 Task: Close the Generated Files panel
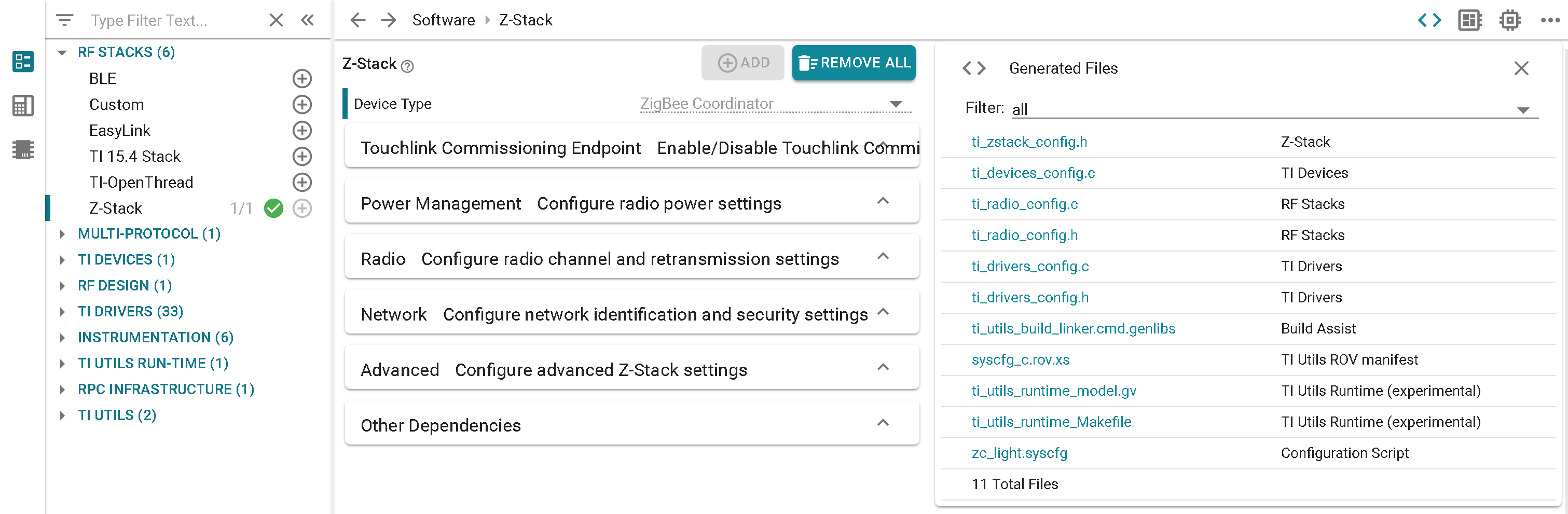tap(1521, 68)
